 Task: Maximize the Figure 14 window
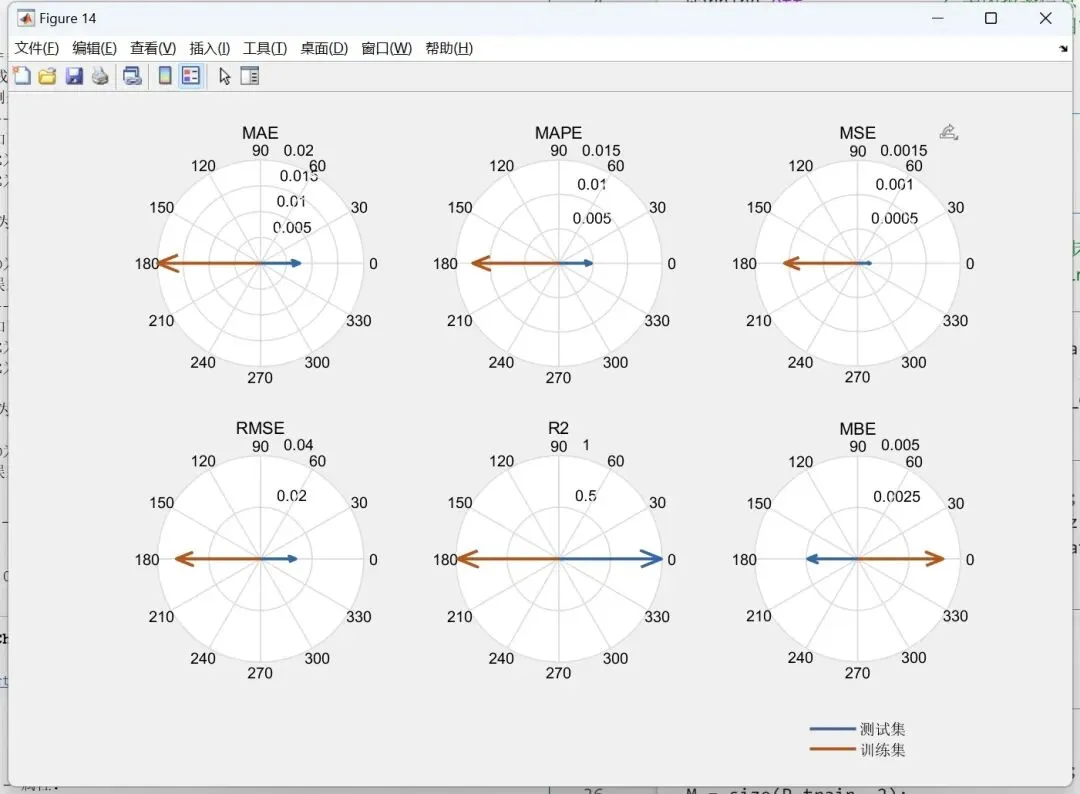(990, 19)
